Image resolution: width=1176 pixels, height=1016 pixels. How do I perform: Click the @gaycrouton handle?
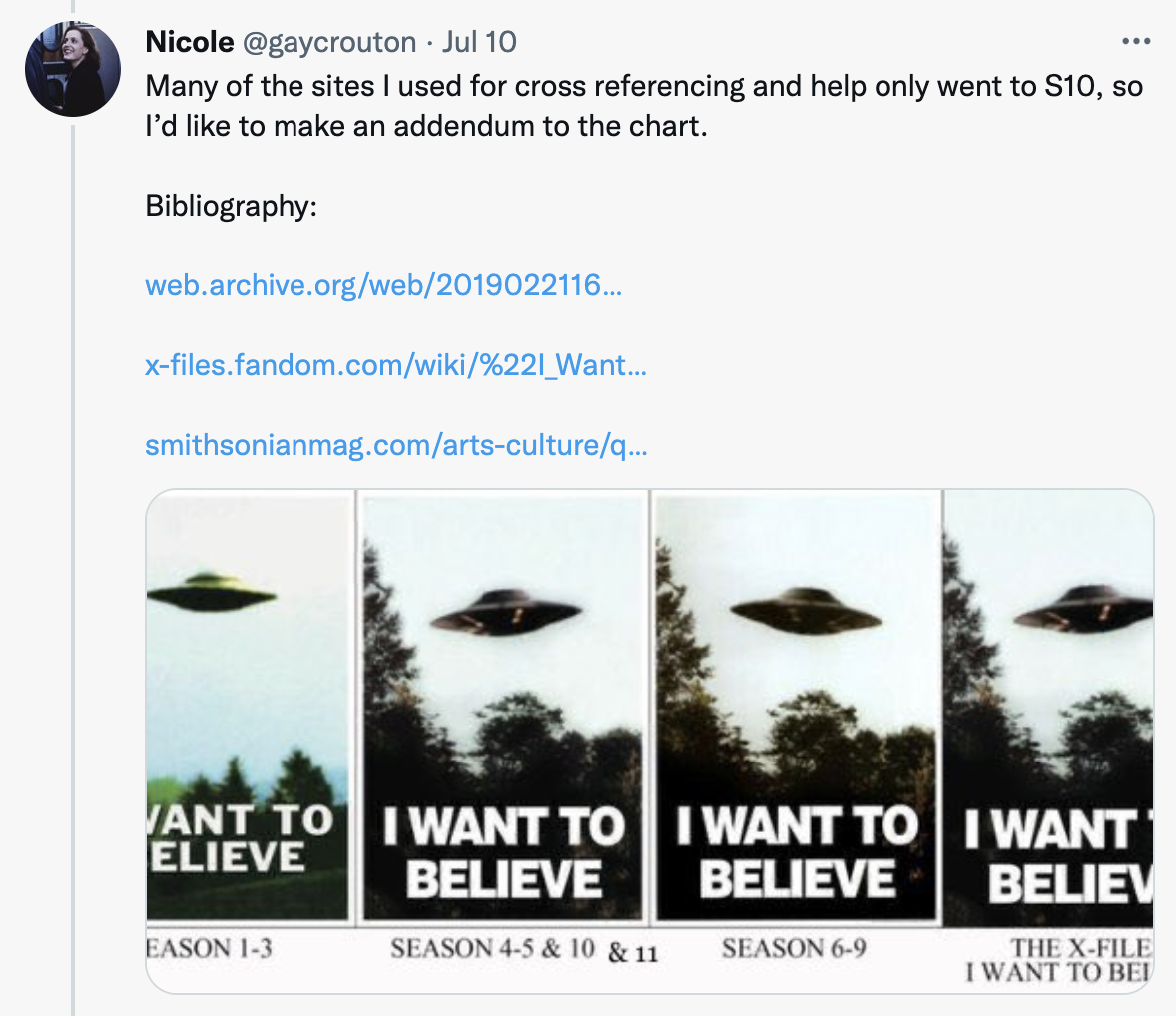[328, 42]
